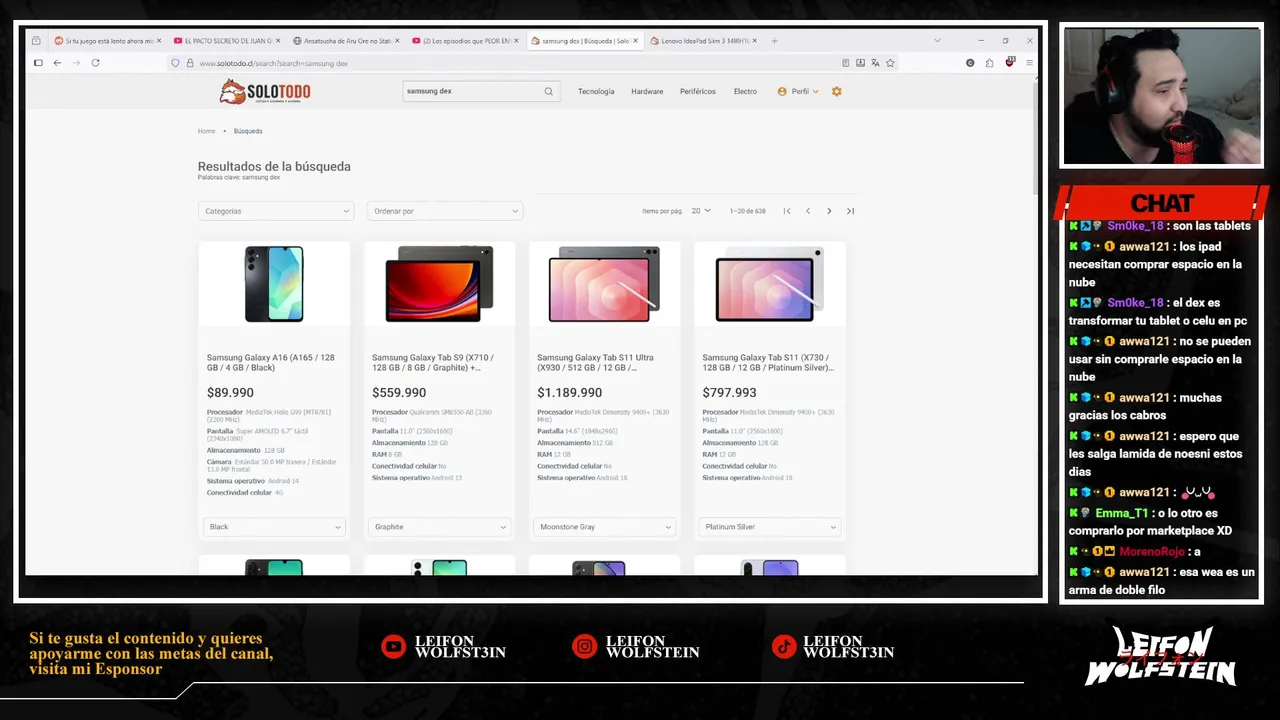This screenshot has height=720, width=1280.
Task: Open the browser extensions puzzle icon
Action: click(989, 63)
